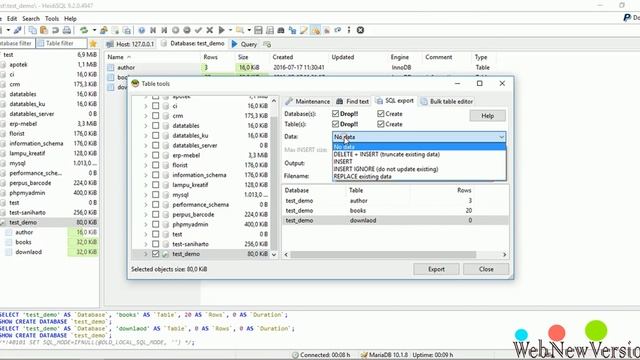Select the downlaod row in results list
This screenshot has width=640, height=360.
point(395,220)
